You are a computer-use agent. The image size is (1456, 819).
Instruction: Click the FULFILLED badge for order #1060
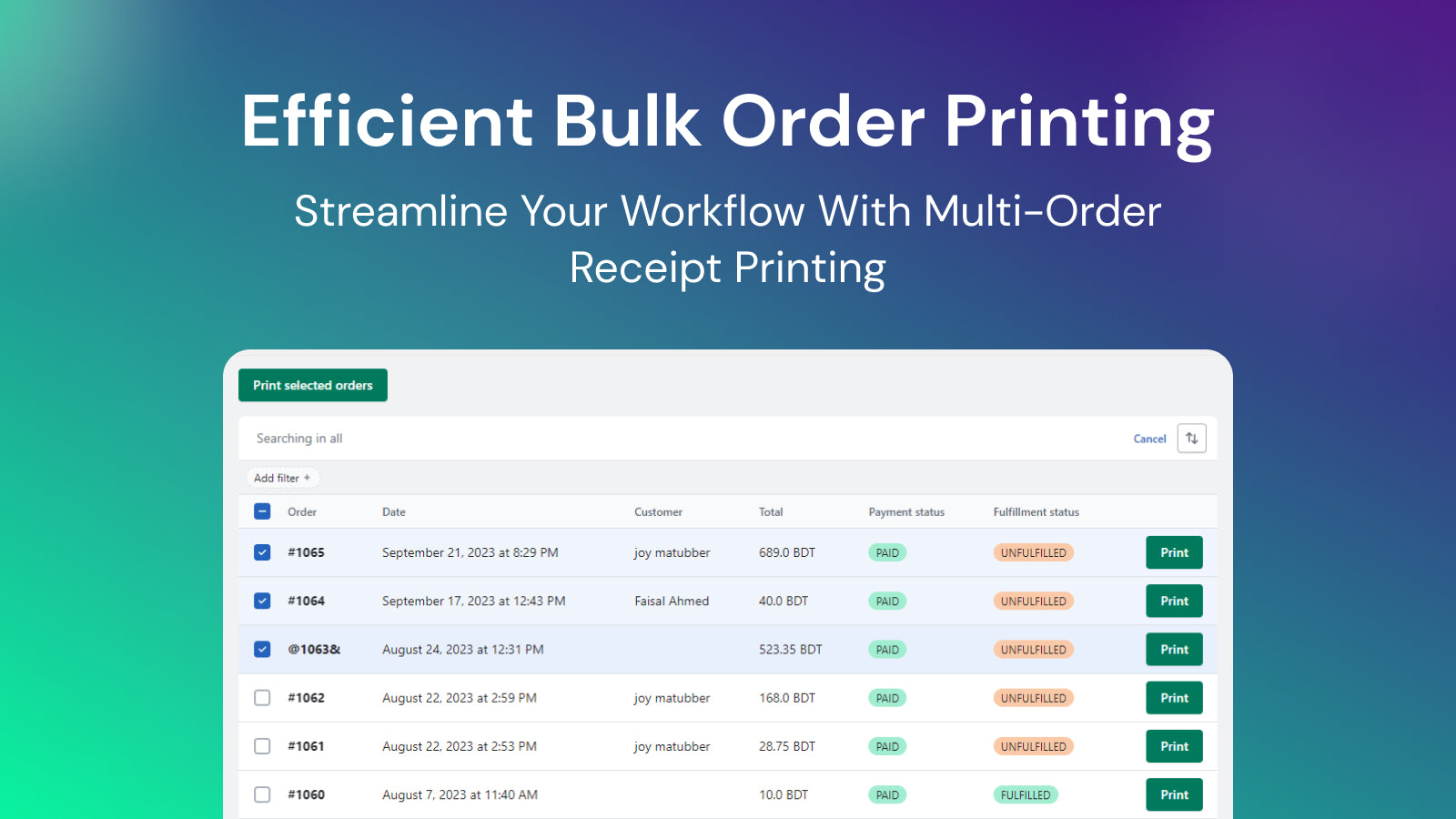[x=1026, y=794]
